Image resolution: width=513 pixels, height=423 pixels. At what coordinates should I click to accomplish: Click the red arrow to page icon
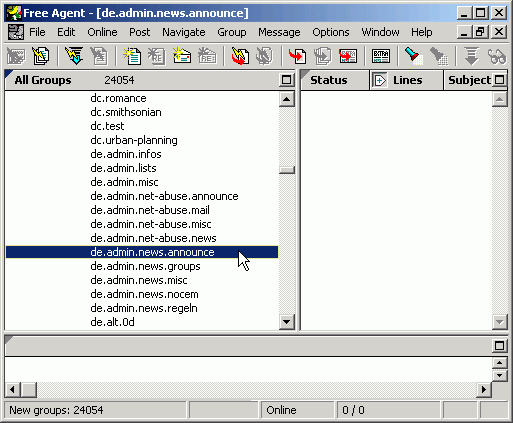tap(298, 56)
